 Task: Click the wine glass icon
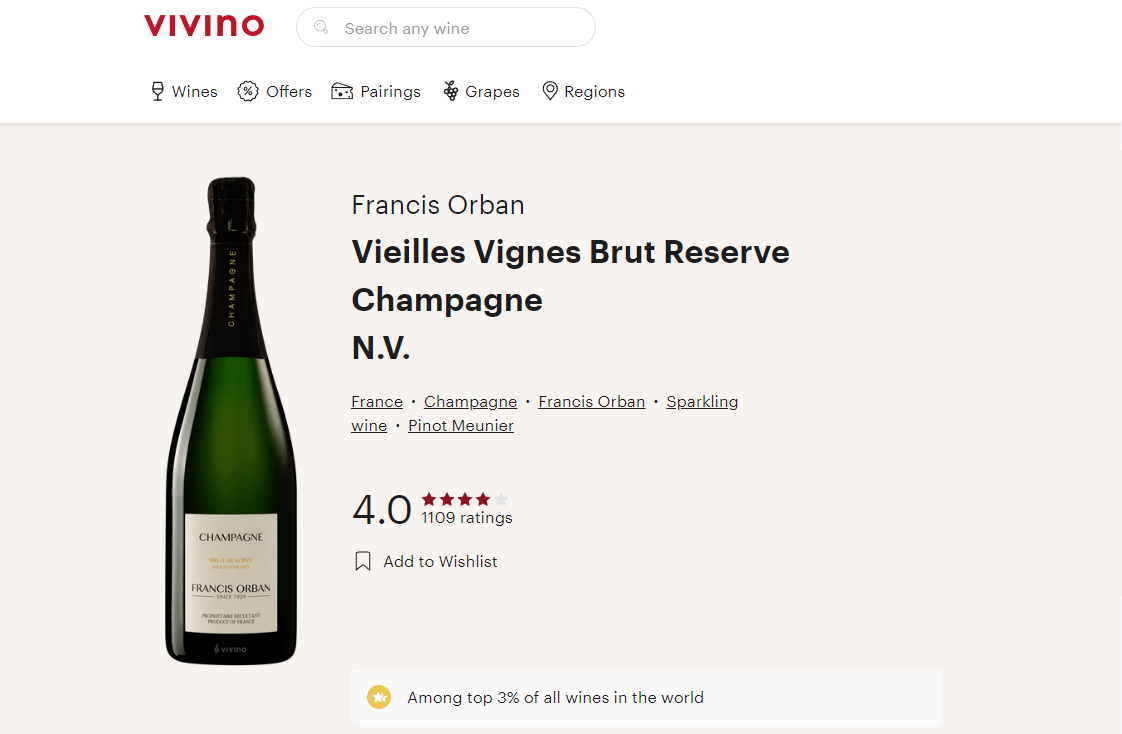pos(157,92)
